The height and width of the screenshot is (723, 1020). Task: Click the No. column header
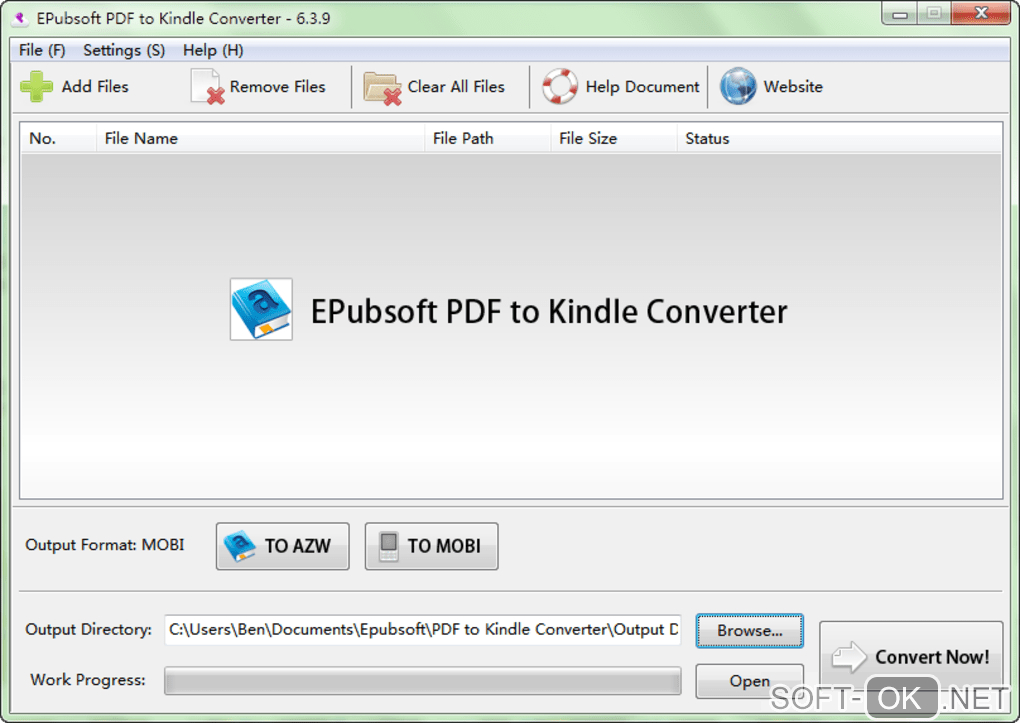point(59,138)
